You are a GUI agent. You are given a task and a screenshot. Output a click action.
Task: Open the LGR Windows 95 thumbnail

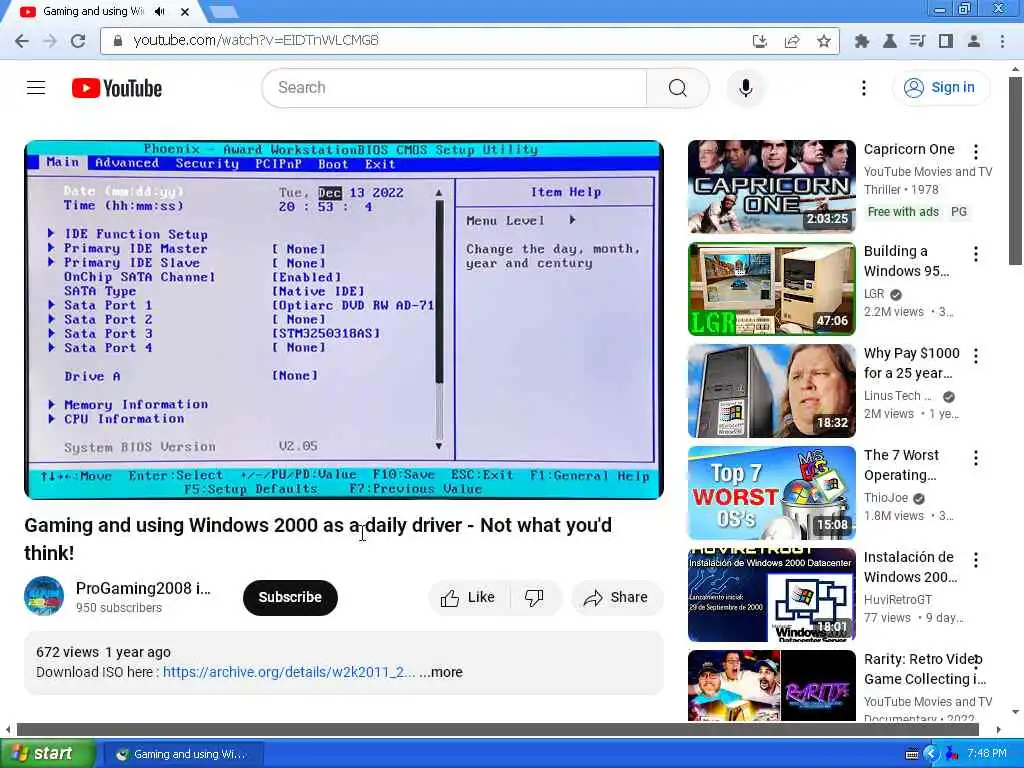[771, 289]
